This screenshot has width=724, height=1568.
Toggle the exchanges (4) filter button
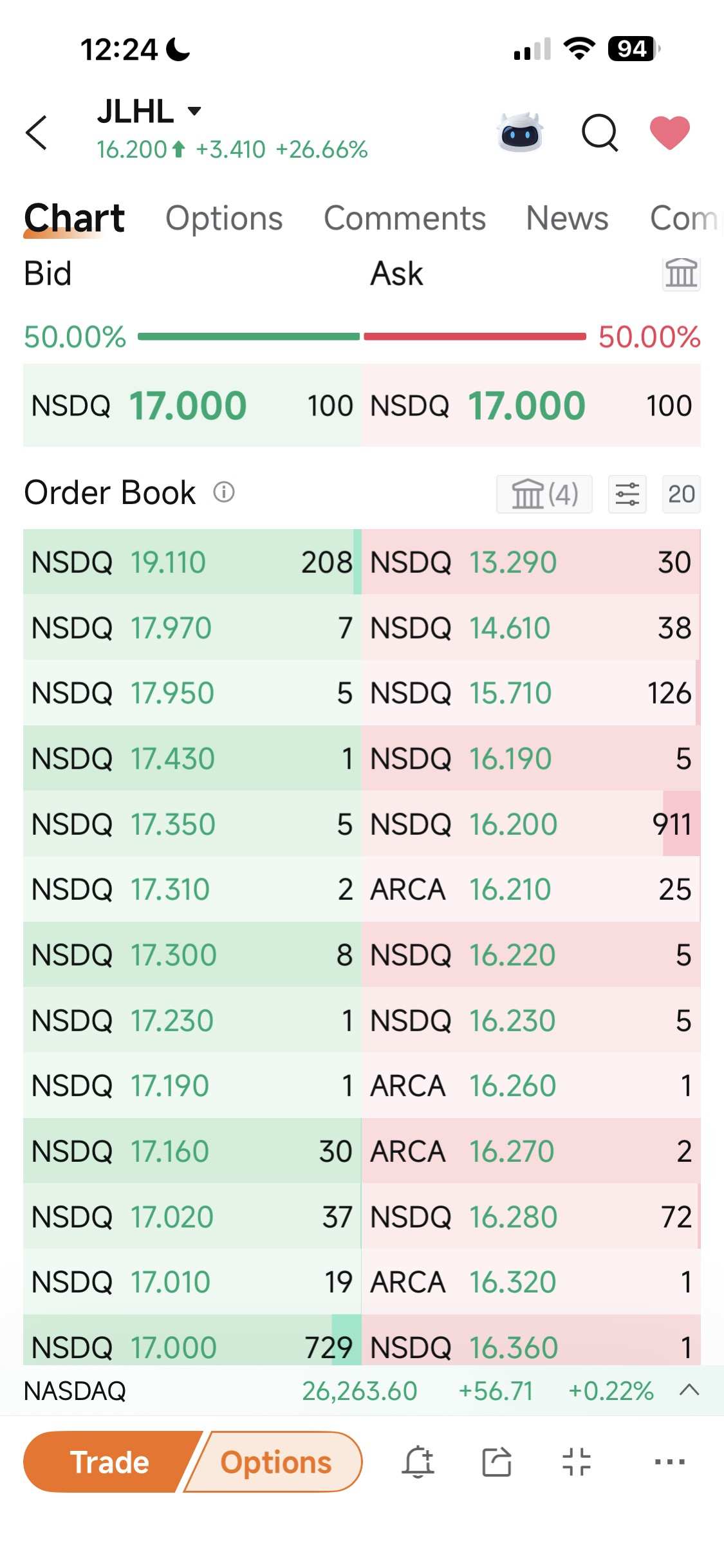point(544,494)
